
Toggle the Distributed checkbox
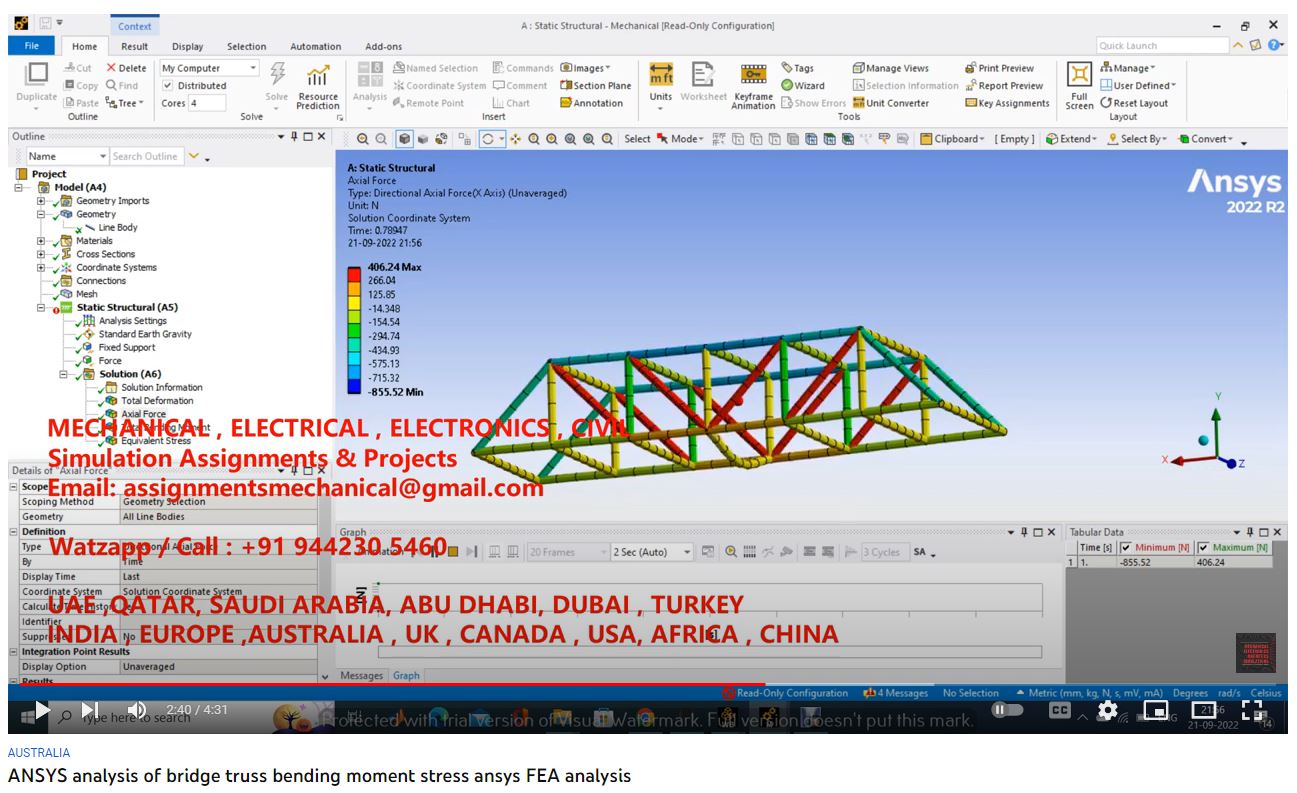[168, 86]
